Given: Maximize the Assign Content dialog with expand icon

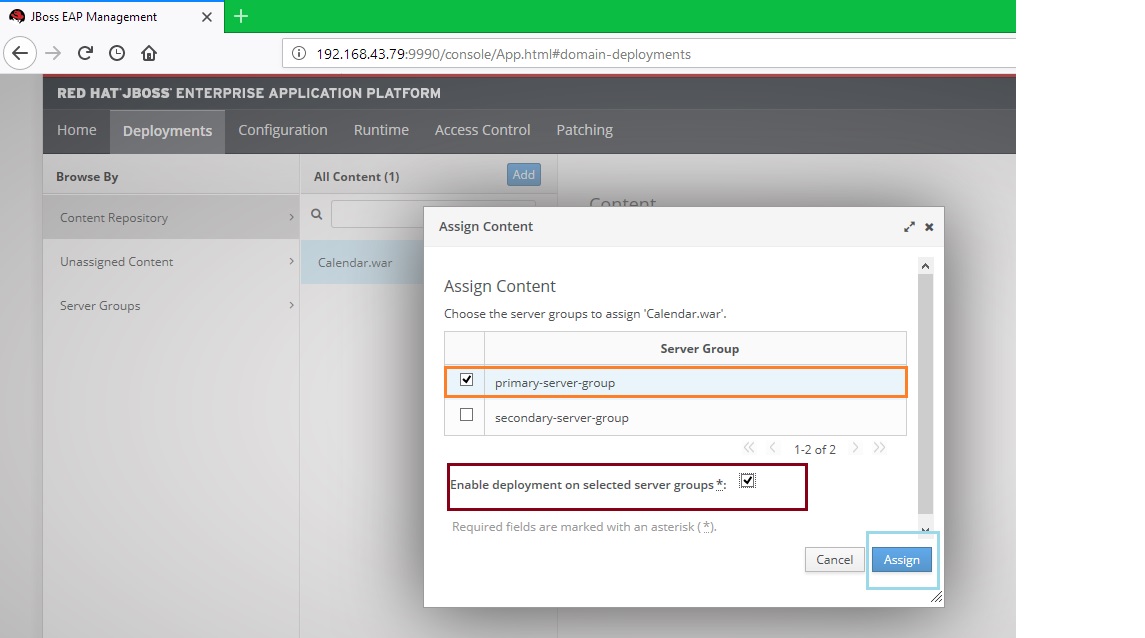Looking at the screenshot, I should click(909, 226).
